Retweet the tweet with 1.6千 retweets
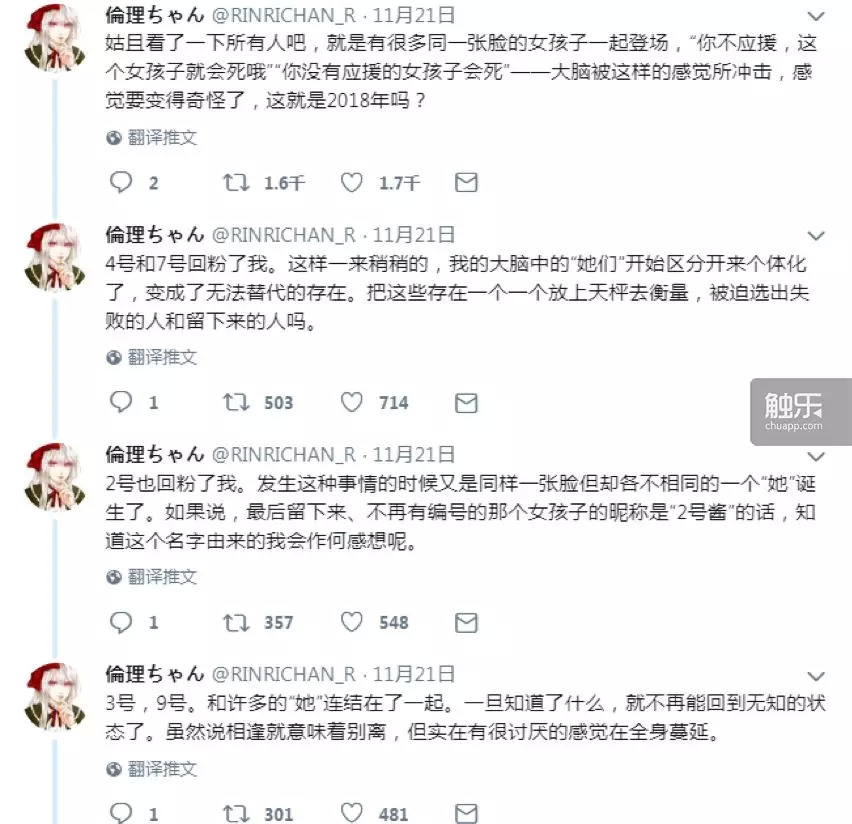Viewport: 852px width, 824px height. point(236,183)
